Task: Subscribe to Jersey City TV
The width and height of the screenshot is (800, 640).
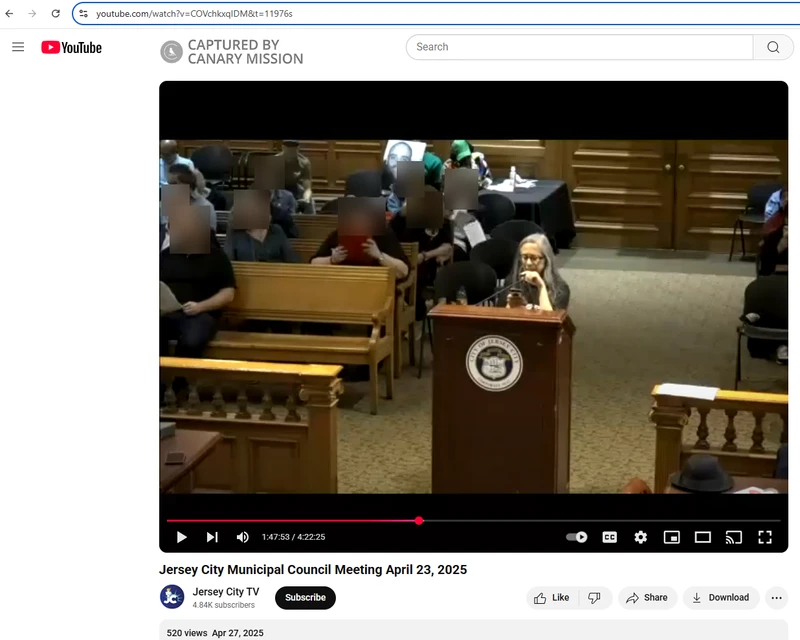Action: (x=305, y=598)
